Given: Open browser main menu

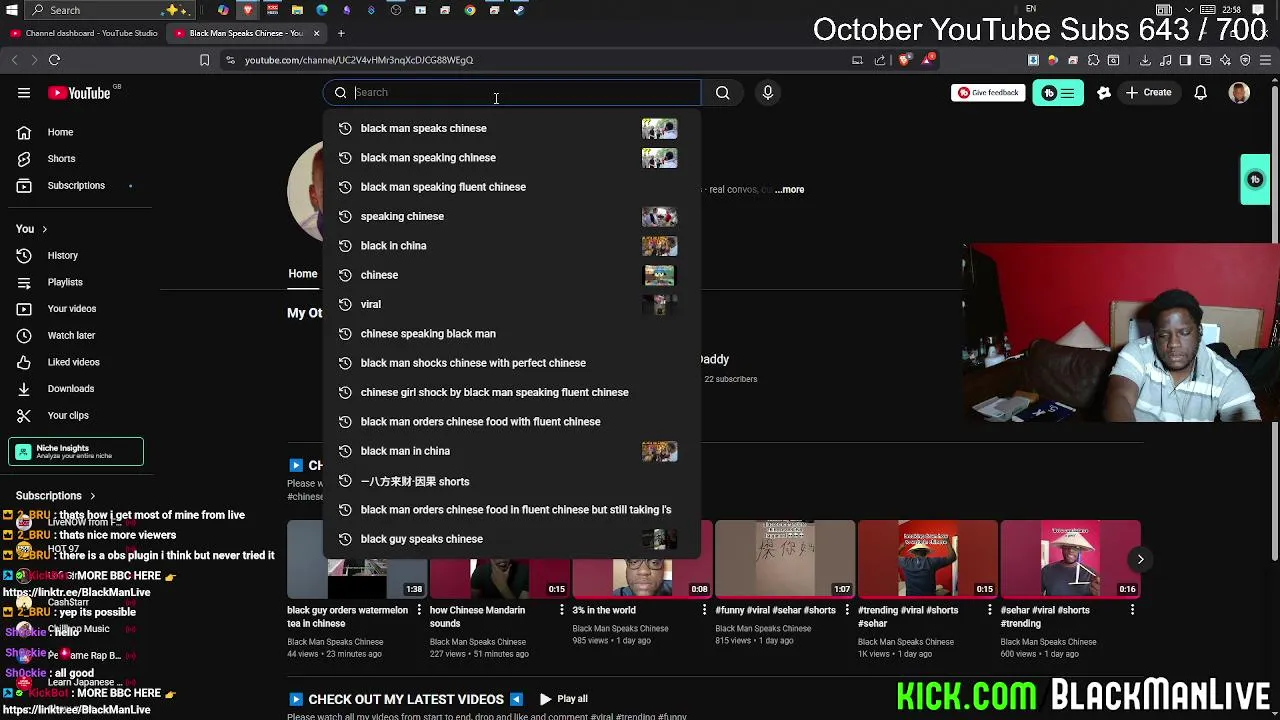Looking at the screenshot, I should pos(1266,60).
